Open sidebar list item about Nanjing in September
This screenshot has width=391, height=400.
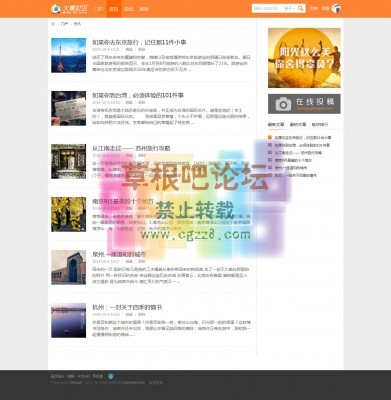pyautogui.click(x=293, y=160)
